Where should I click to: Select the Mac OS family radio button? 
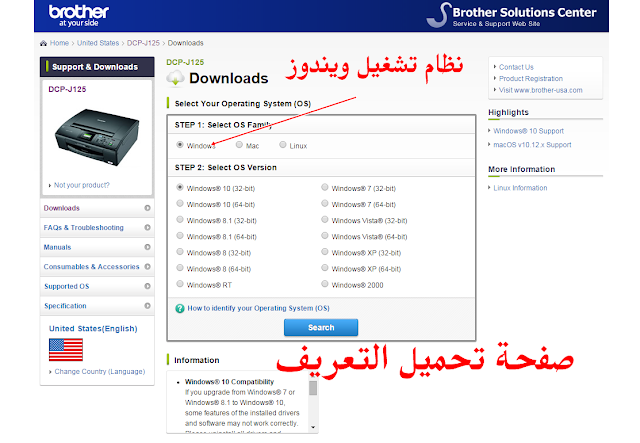239,145
